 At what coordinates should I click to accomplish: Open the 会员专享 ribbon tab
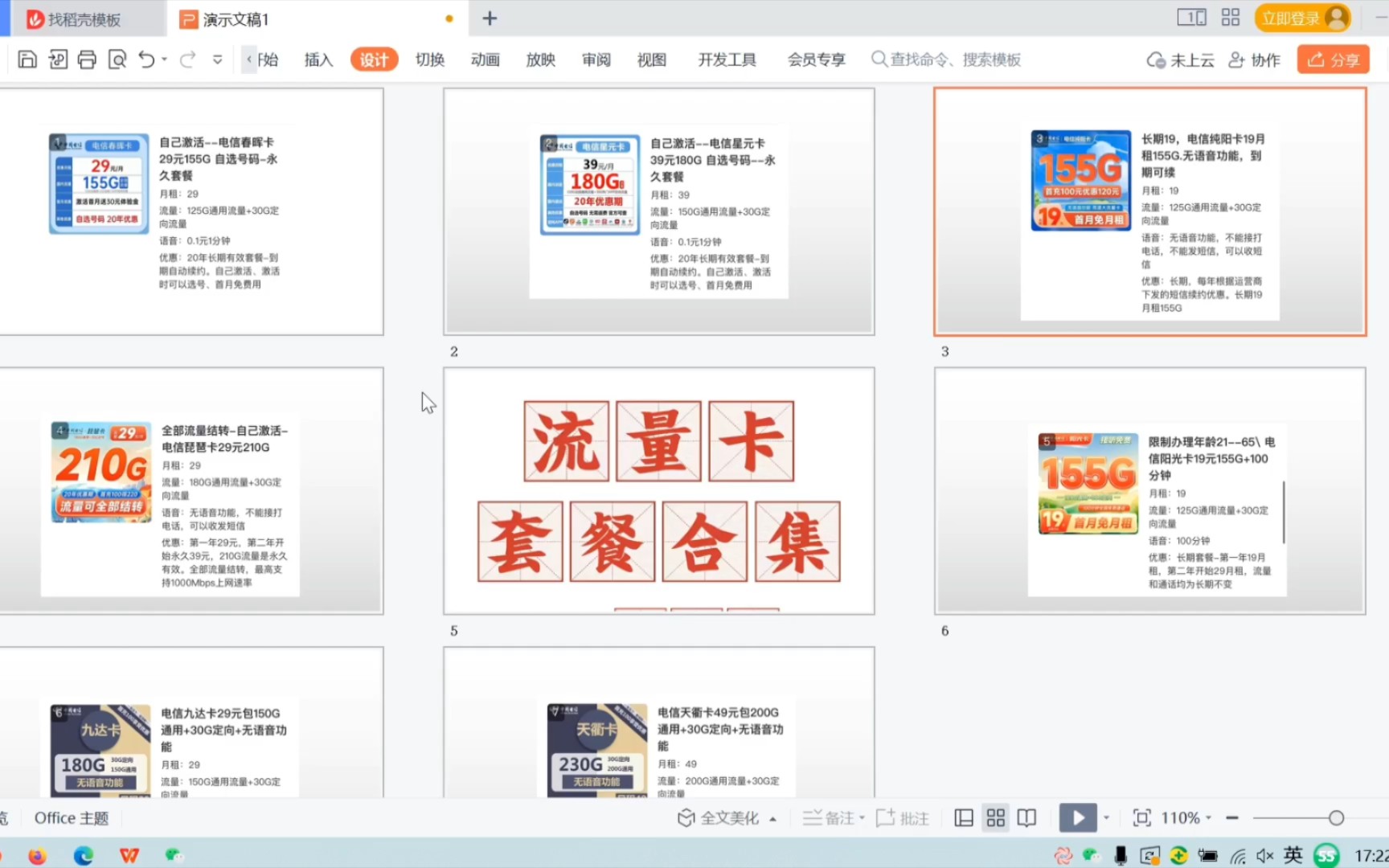pyautogui.click(x=817, y=59)
